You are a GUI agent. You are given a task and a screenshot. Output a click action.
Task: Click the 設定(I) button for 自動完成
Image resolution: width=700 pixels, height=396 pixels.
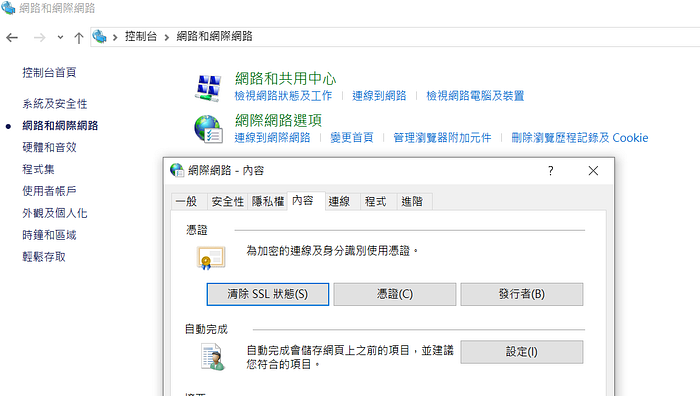[x=522, y=352]
